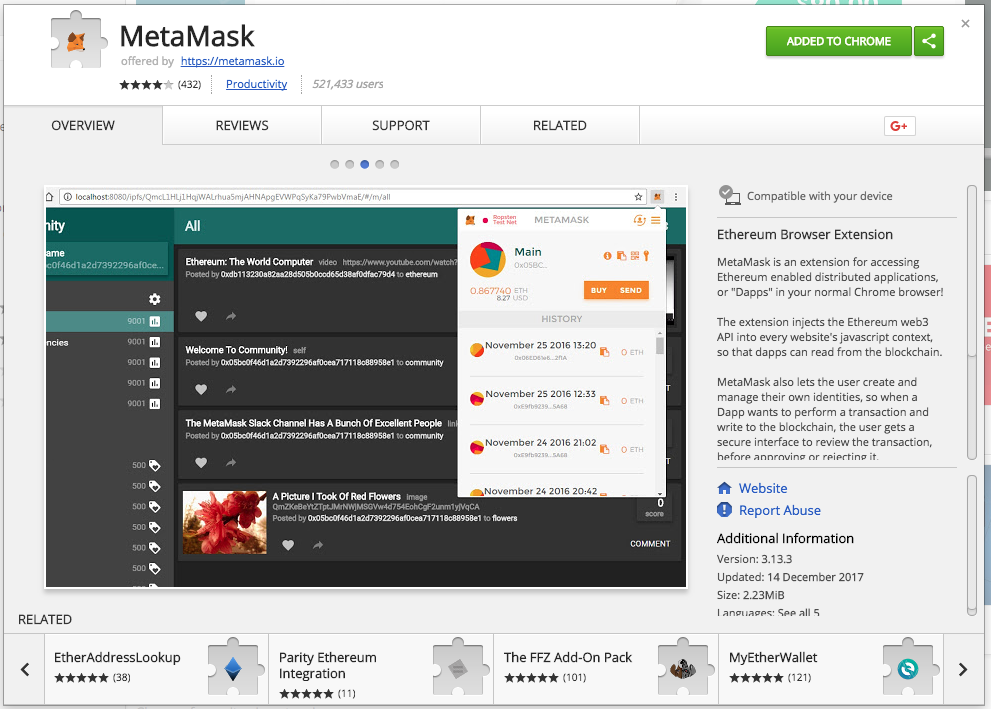991x709 pixels.
Task: Open Parity Ethereum Integration related extension
Action: coord(381,669)
